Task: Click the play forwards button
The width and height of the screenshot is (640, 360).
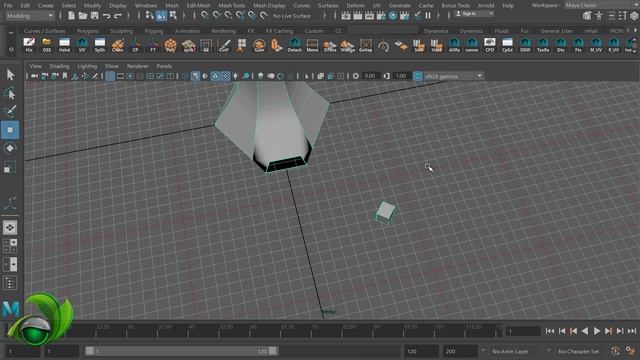Action: (x=597, y=331)
